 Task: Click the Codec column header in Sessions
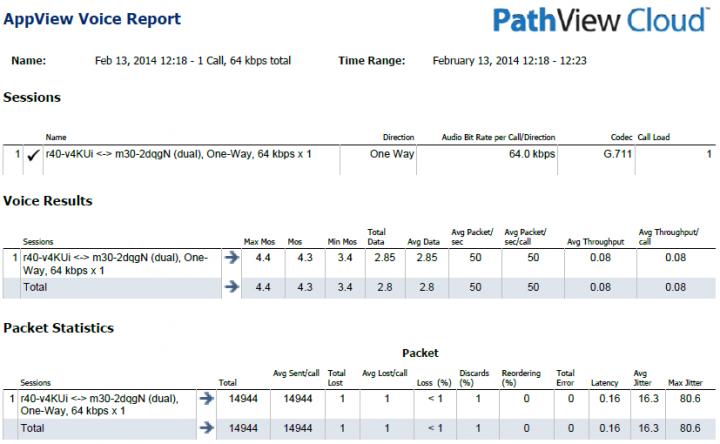[x=622, y=137]
